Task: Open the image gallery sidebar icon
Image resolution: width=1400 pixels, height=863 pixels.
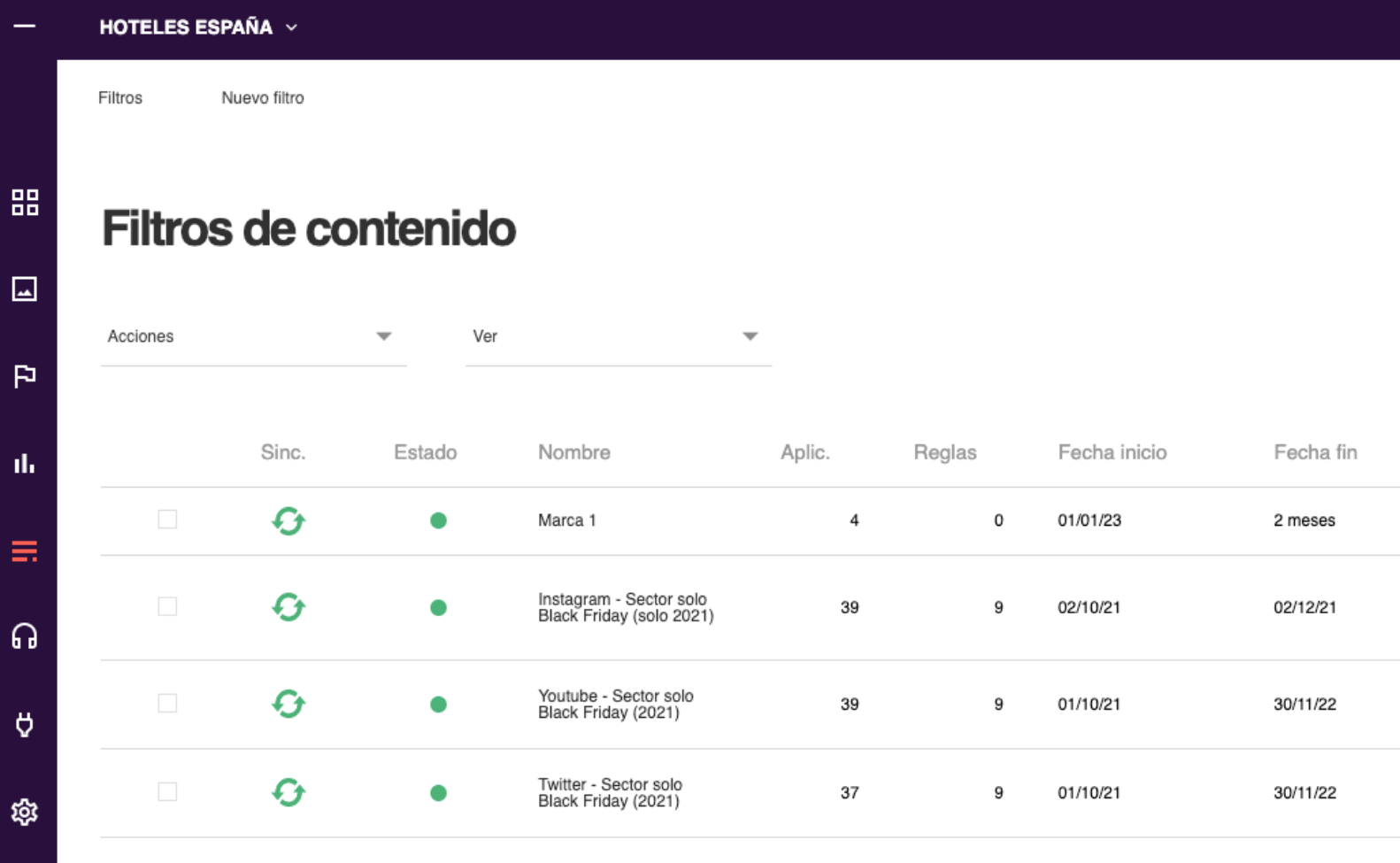Action: 25,289
